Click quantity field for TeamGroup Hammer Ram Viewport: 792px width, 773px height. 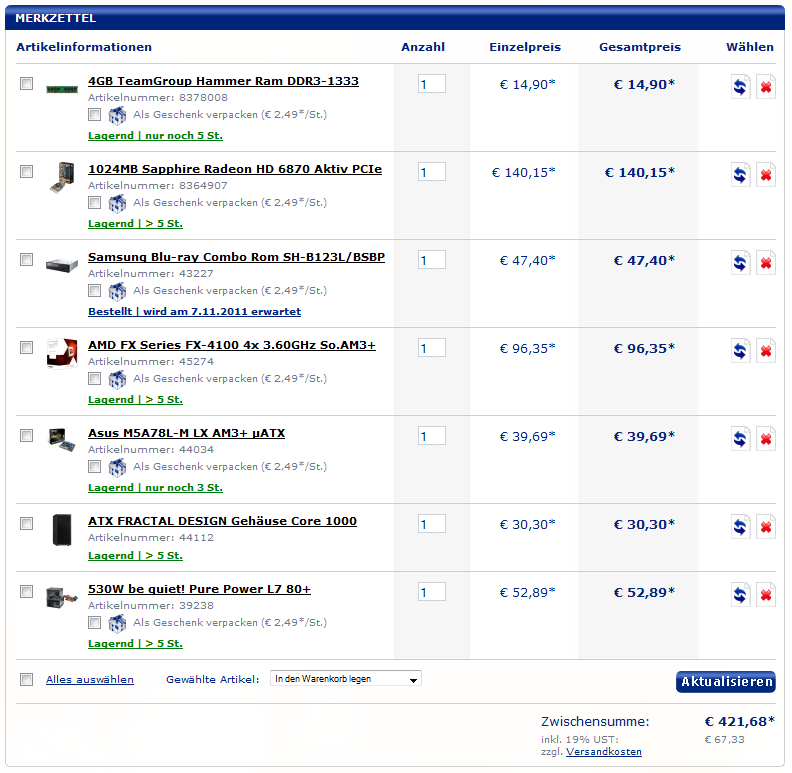(432, 84)
